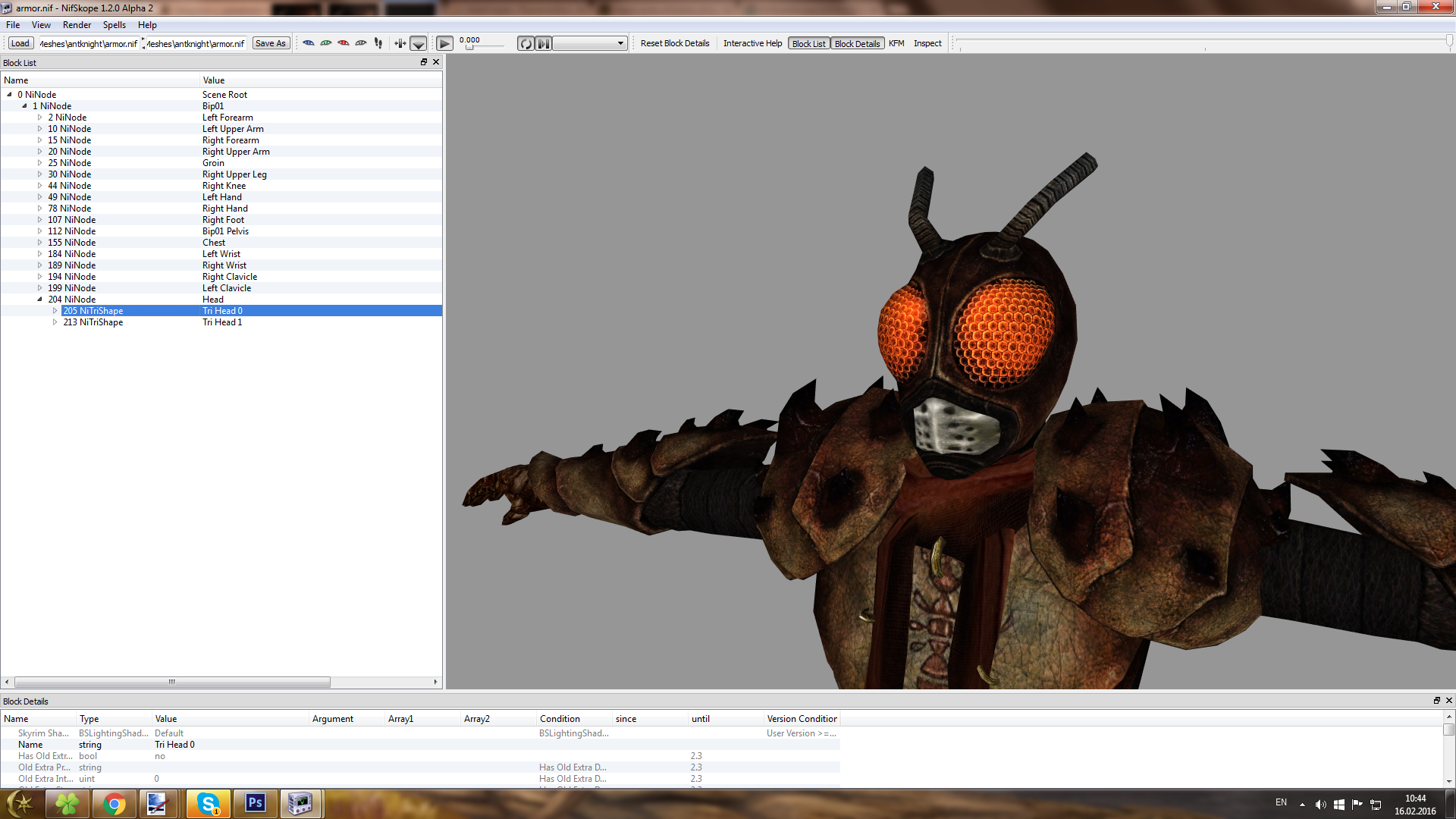The image size is (1456, 819).
Task: Toggle the Inspect panel button
Action: pos(927,43)
